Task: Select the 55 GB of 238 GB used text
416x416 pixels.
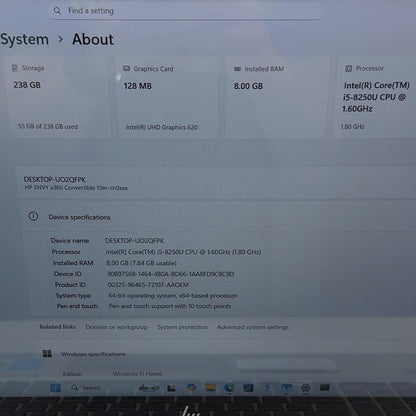Action: (48, 126)
